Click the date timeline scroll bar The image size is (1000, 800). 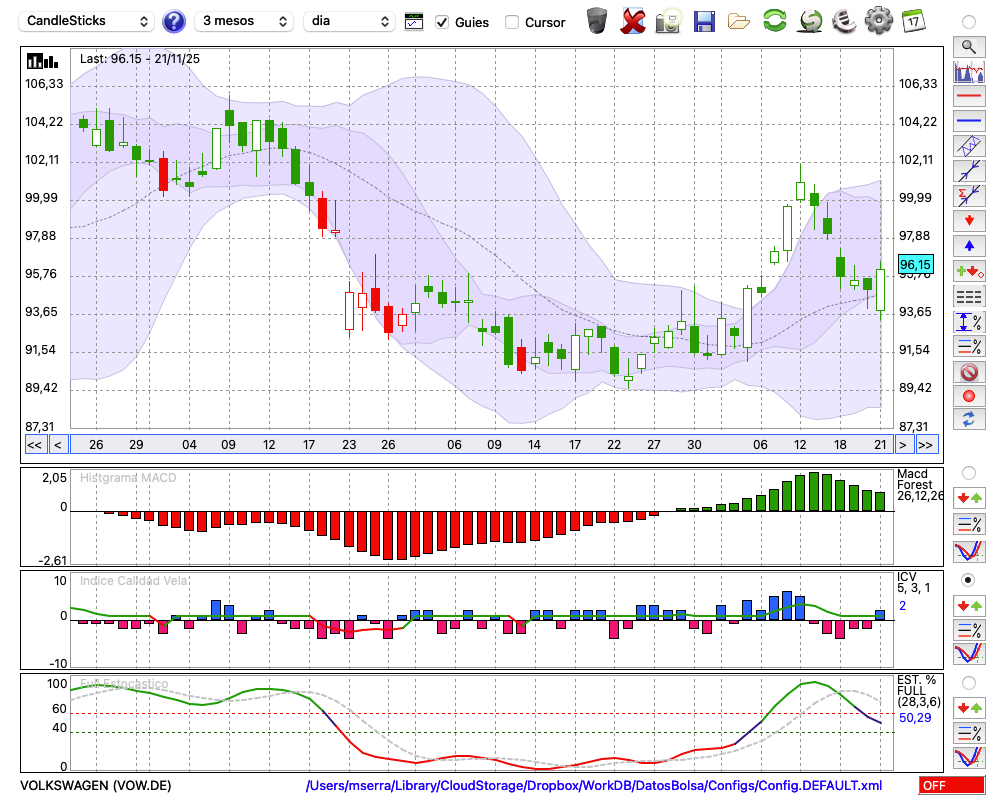480,445
